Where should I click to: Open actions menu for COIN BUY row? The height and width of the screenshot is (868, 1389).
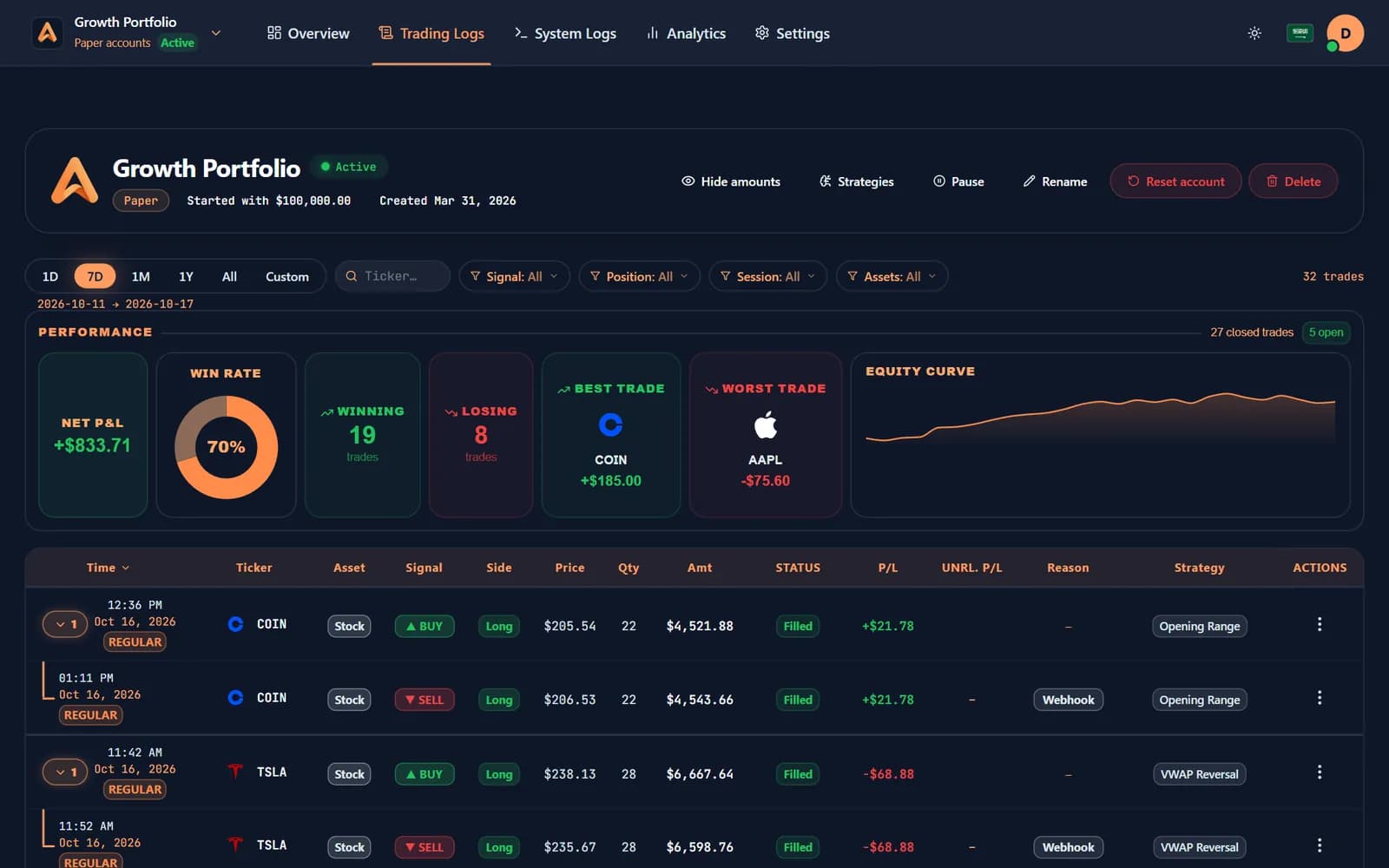coord(1320,624)
